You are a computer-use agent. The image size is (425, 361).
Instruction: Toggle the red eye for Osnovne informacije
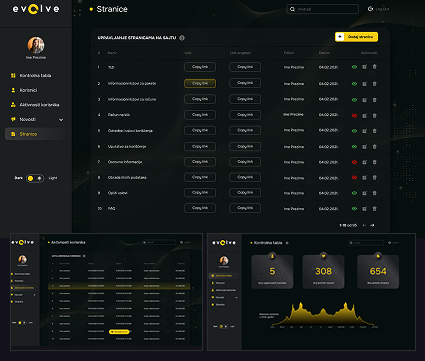(354, 162)
